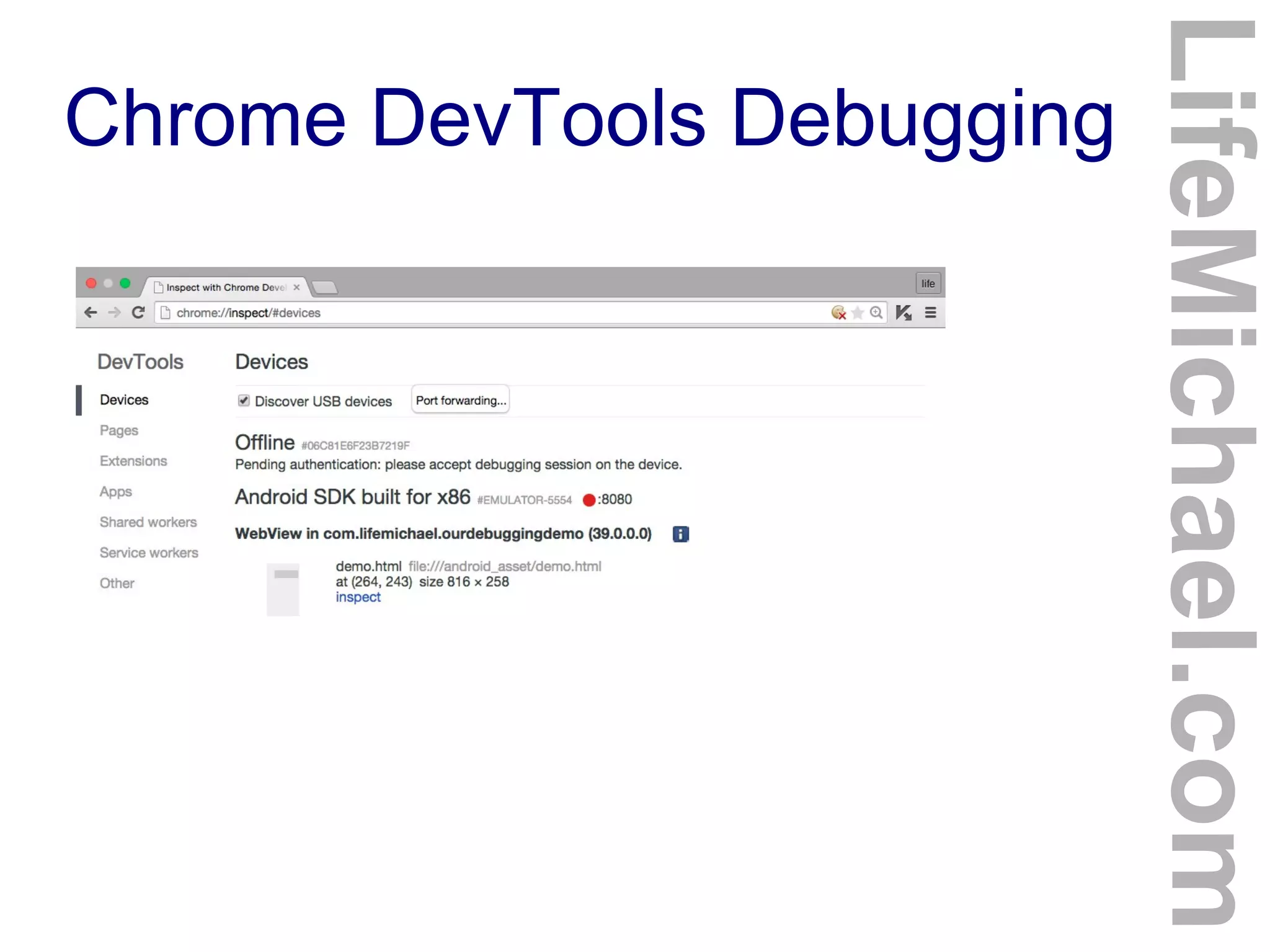Click the size 816 × 258 text
1270x952 pixels.
tap(464, 582)
